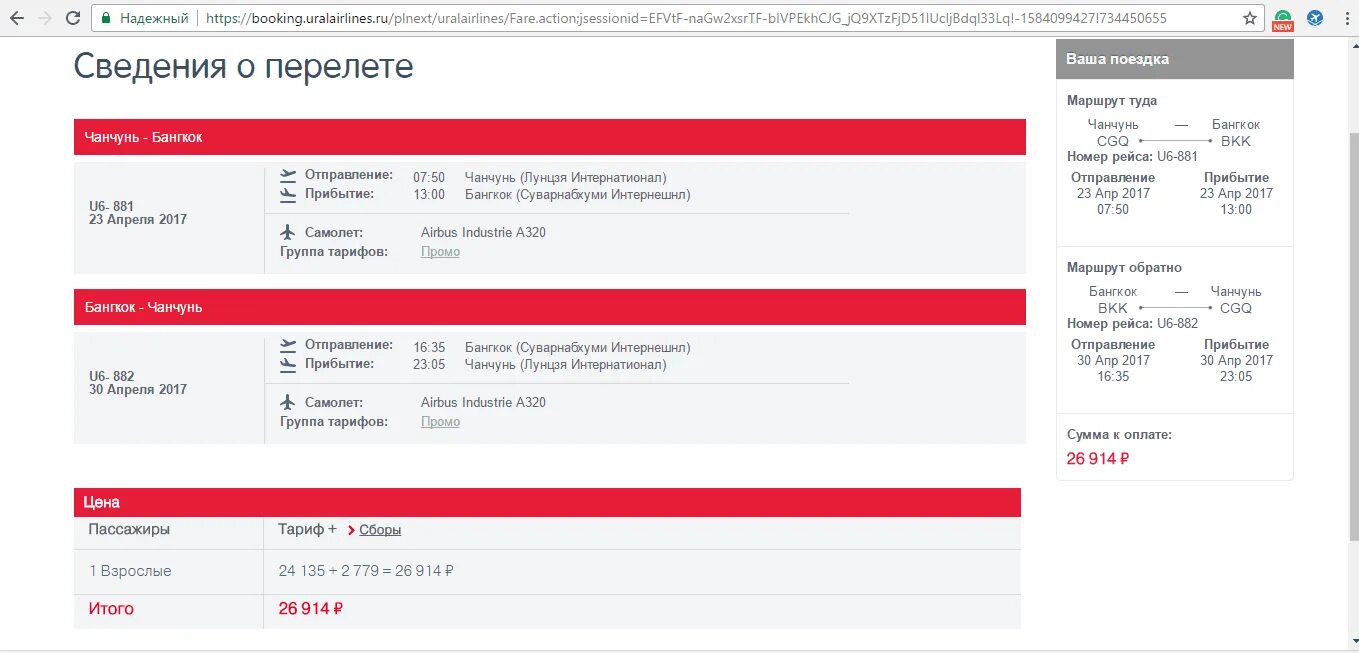Click the green secure padlock icon
Screen dimensions: 1359x653
point(105,18)
